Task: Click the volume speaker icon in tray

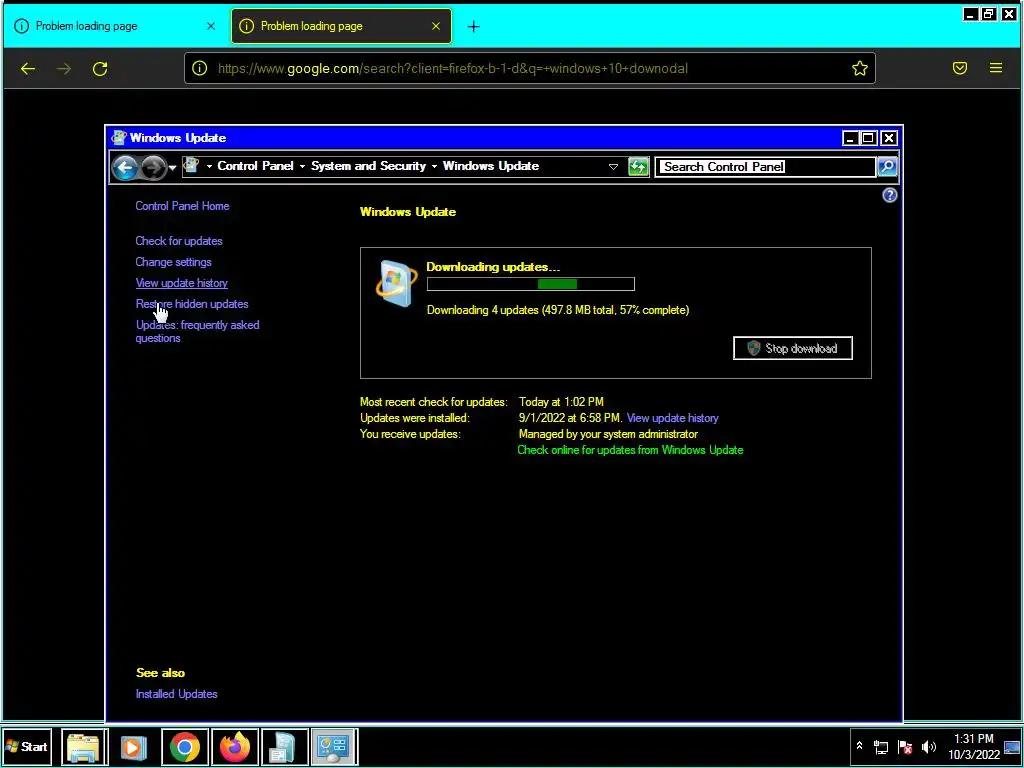Action: point(929,747)
